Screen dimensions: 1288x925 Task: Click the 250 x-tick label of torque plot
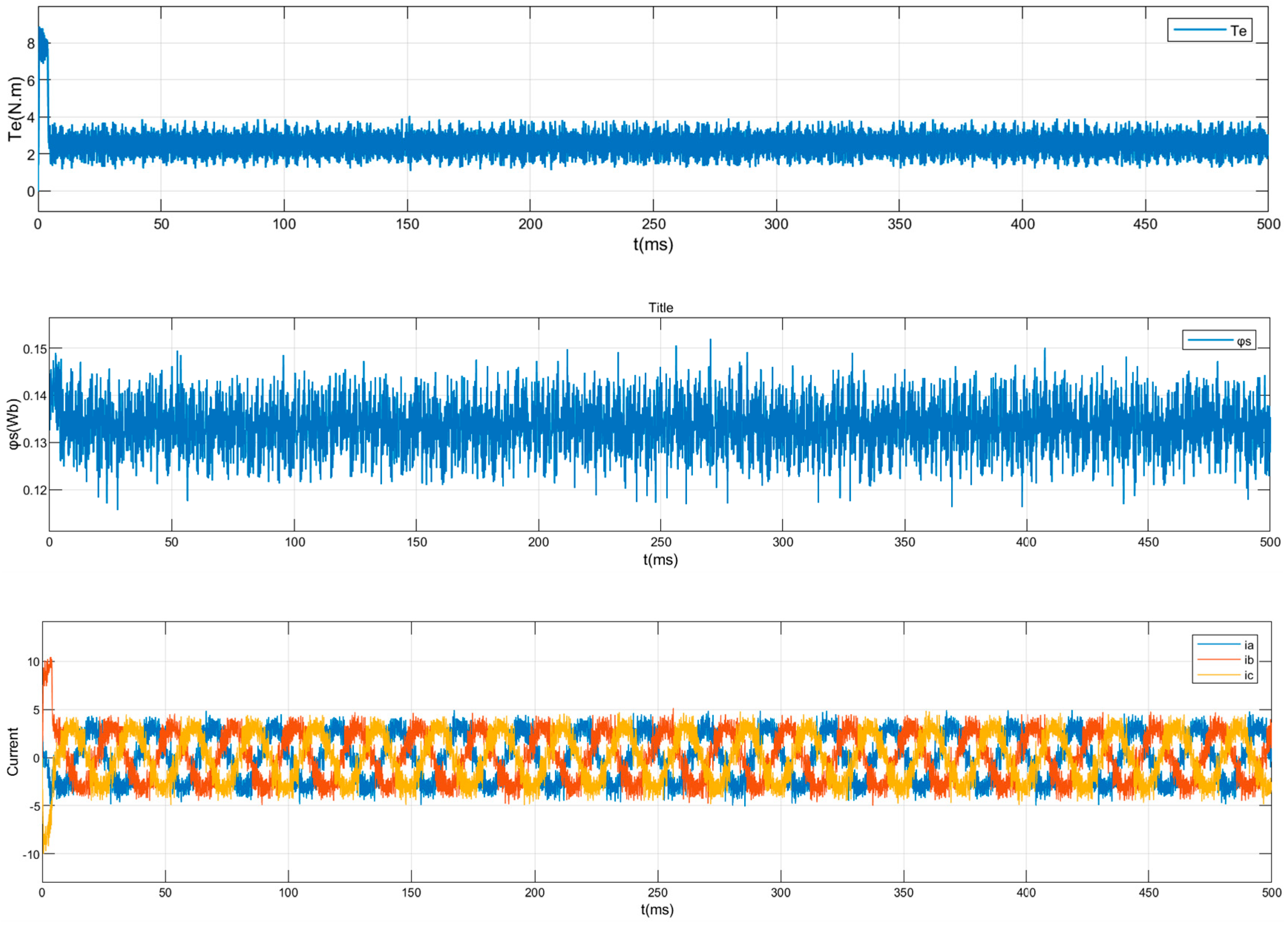(x=654, y=224)
